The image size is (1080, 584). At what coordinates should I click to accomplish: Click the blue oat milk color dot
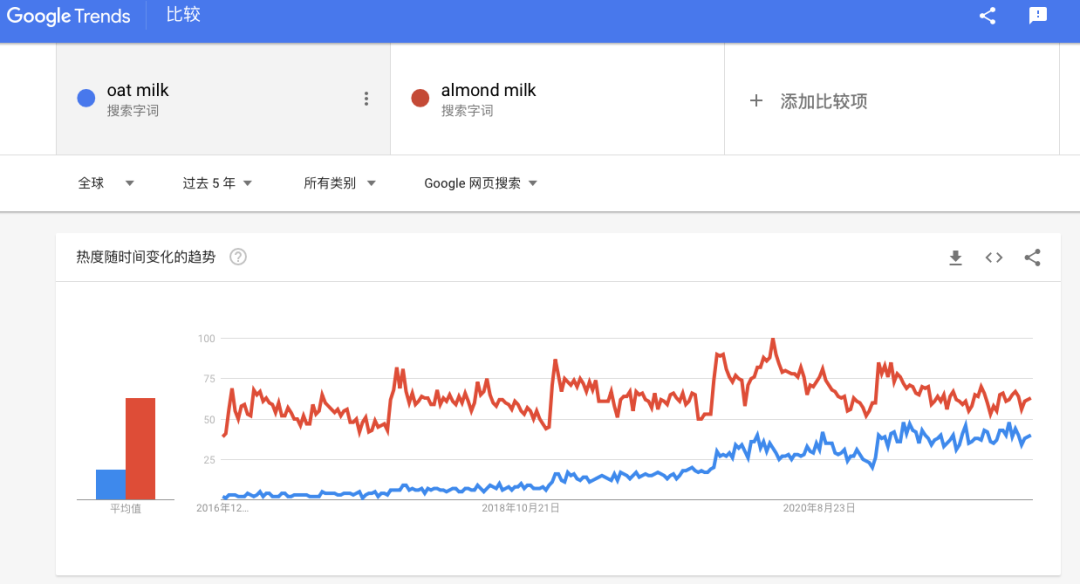86,98
